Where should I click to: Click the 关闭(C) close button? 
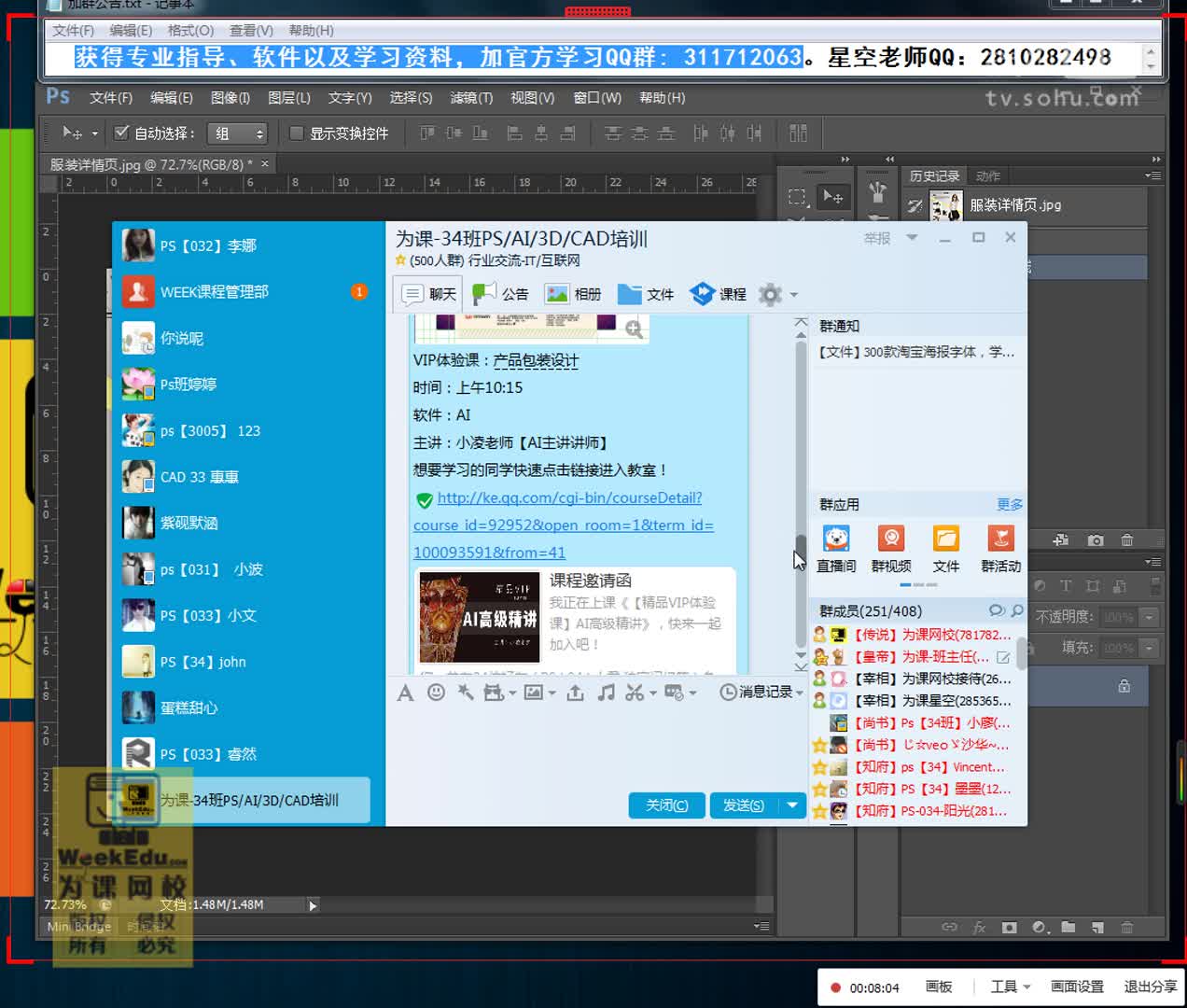(666, 805)
